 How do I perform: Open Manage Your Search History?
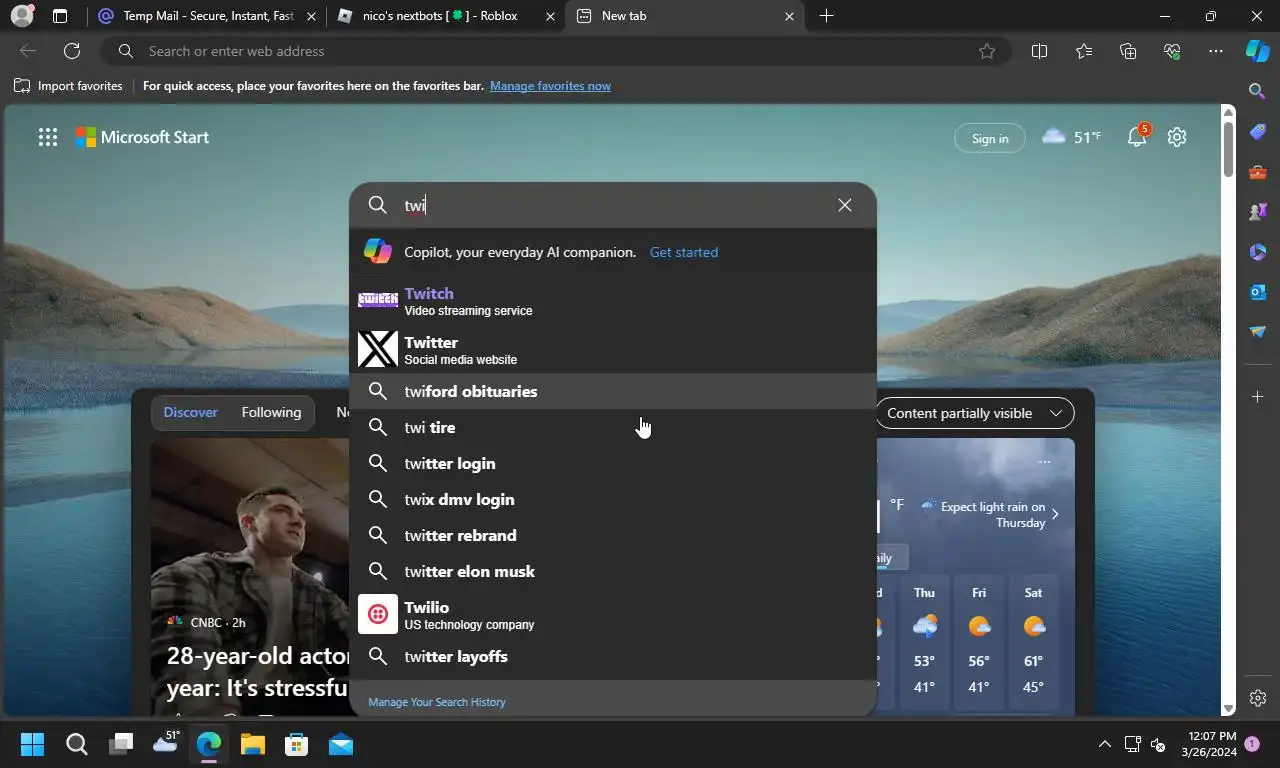(x=437, y=702)
